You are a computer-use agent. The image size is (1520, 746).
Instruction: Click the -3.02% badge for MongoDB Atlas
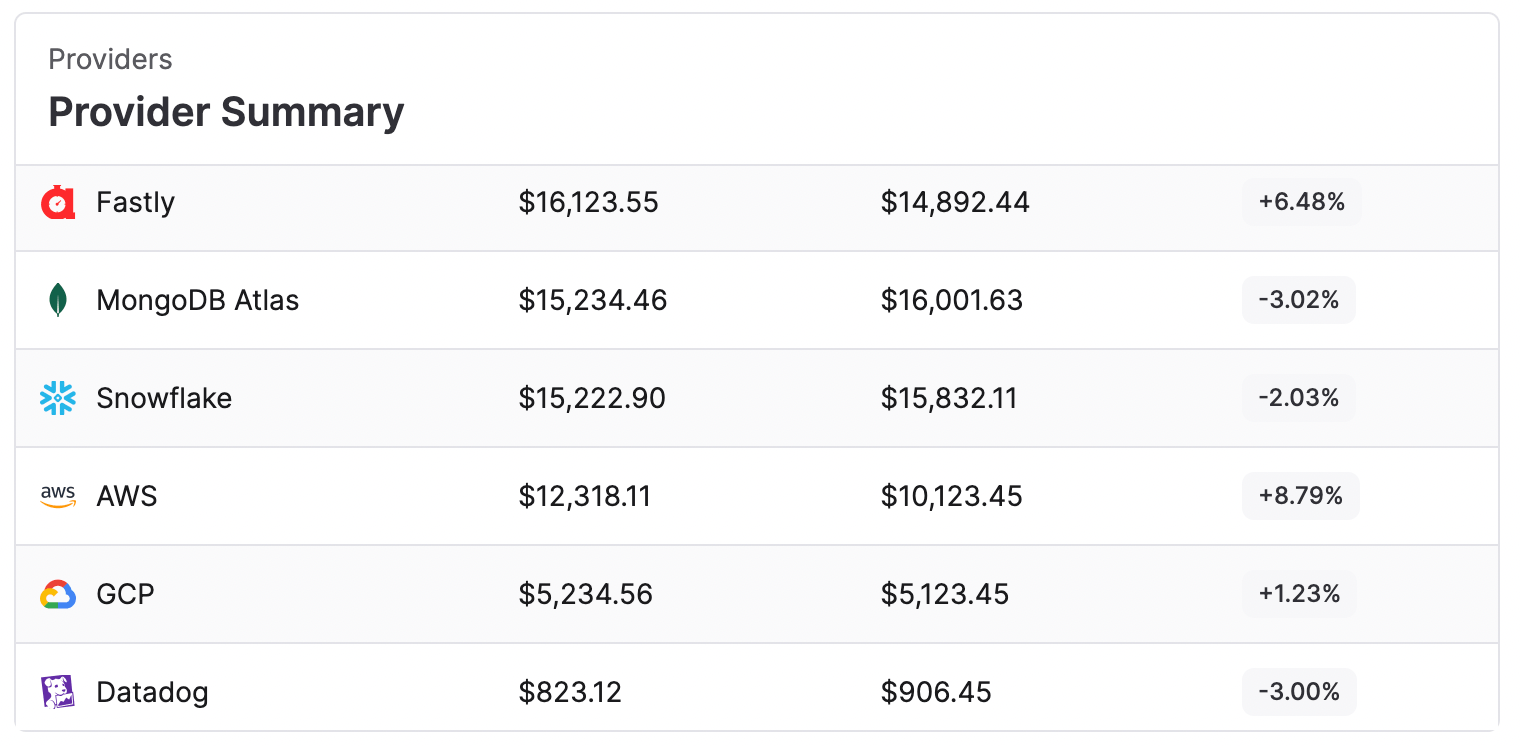click(x=1298, y=300)
